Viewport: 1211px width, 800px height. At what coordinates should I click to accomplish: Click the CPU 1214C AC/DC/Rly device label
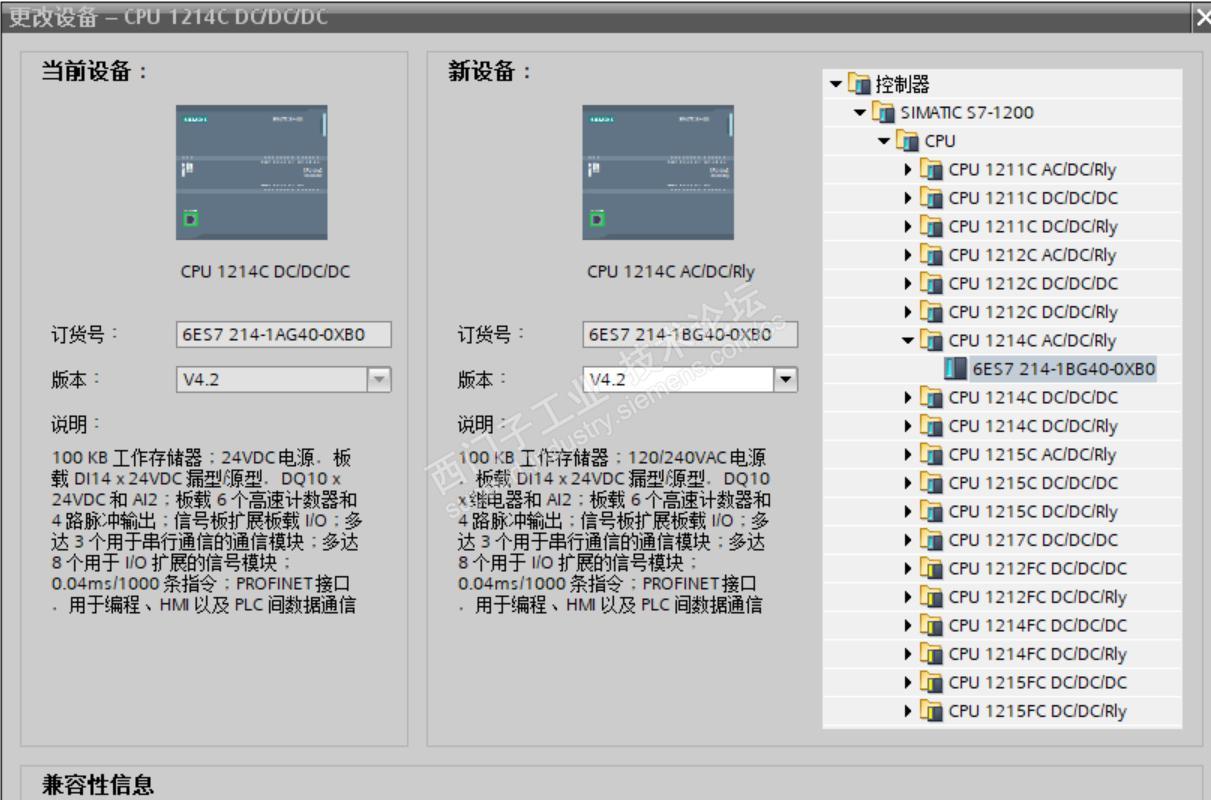[x=671, y=272]
